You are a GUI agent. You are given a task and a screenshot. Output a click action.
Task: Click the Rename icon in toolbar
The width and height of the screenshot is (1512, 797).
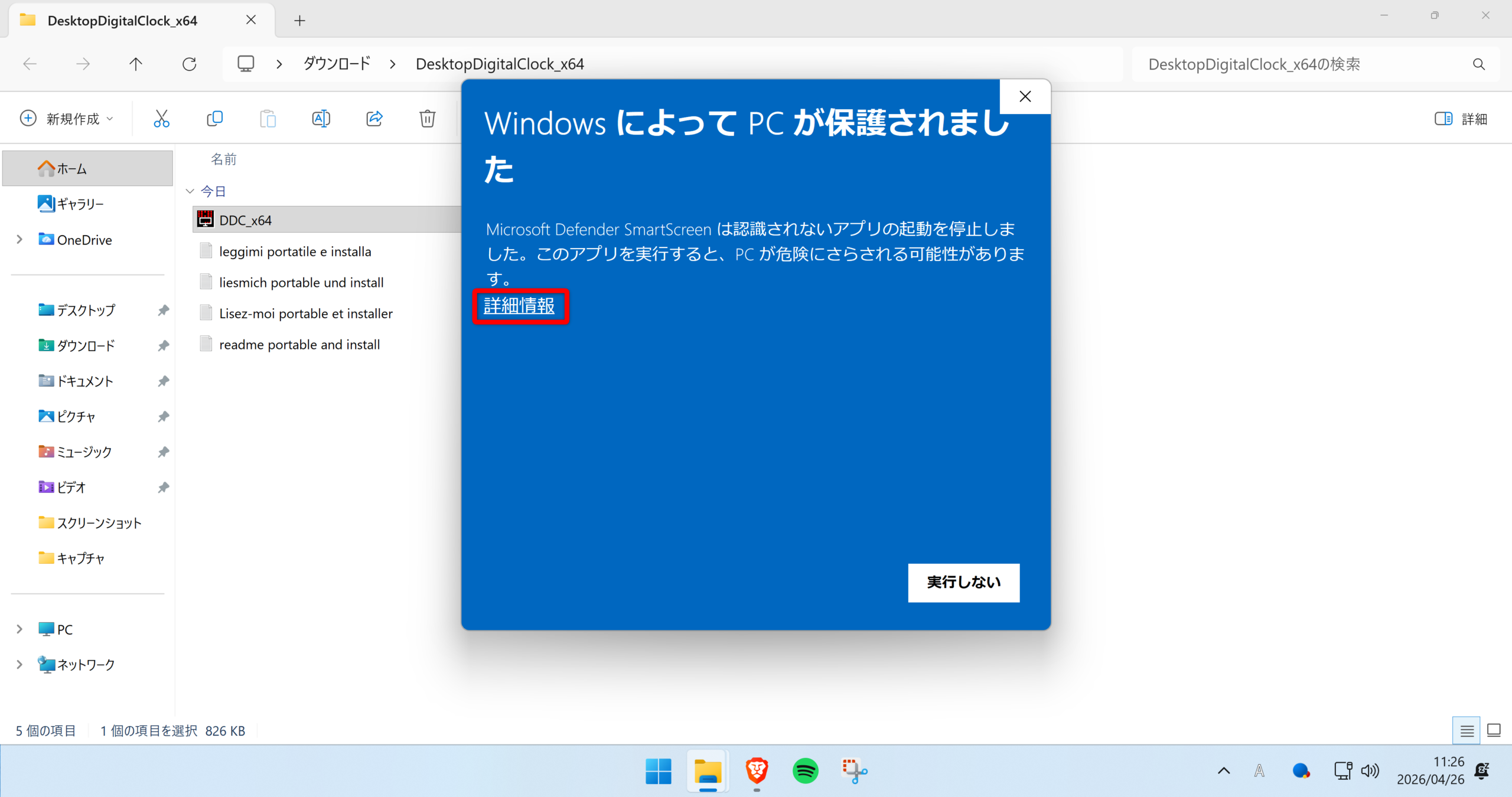pyautogui.click(x=321, y=119)
